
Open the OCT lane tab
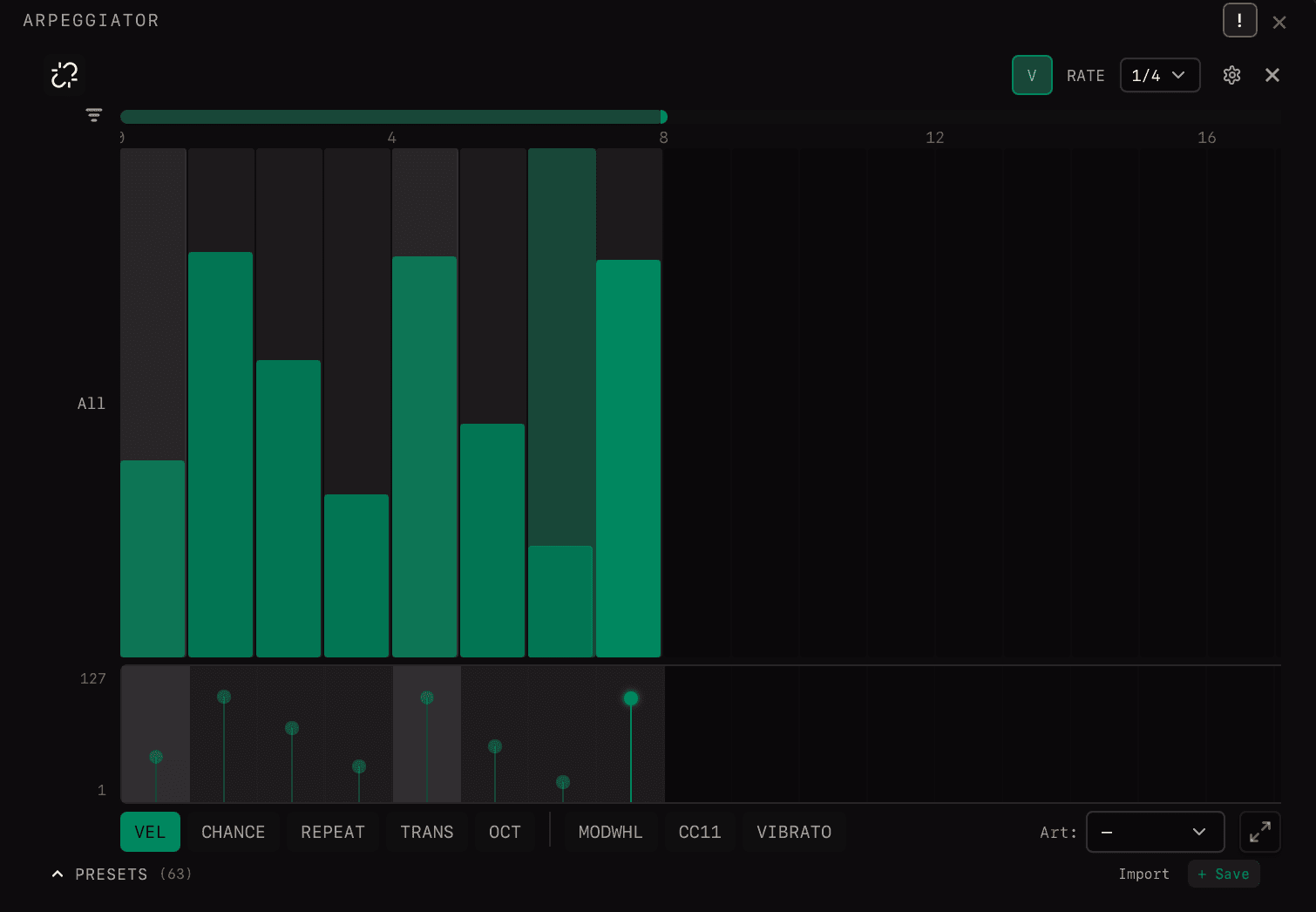pos(505,832)
